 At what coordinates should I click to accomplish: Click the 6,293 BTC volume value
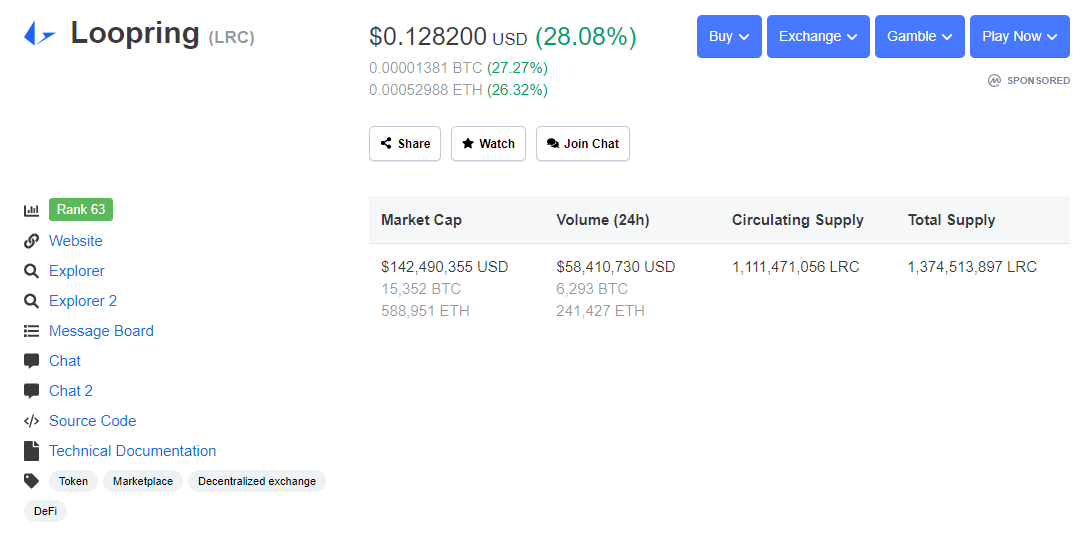pos(592,289)
